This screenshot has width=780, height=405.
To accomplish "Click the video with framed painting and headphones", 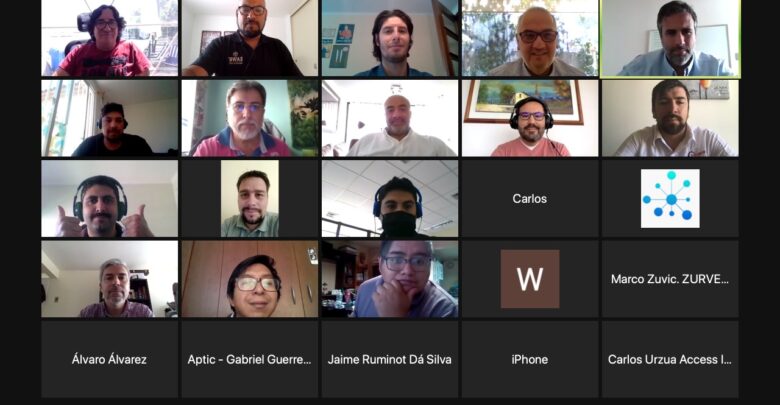I will click(530, 118).
